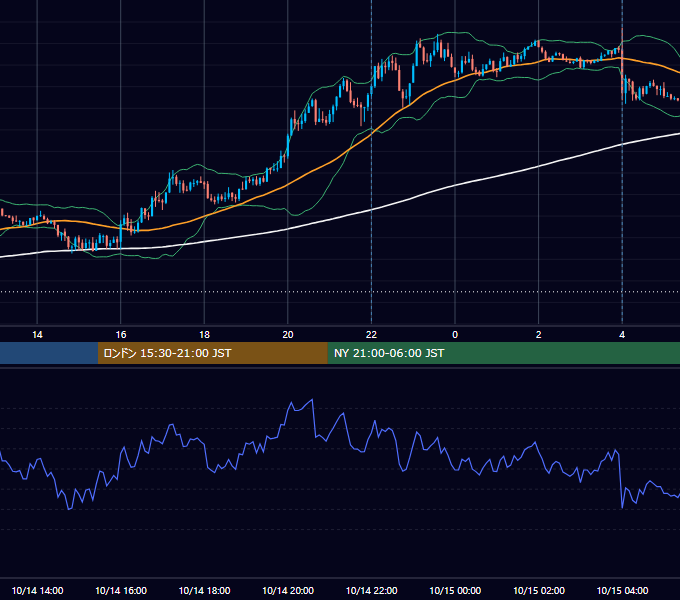Click the 0 hour axis label
Viewport: 680px width, 600px height.
pos(455,335)
